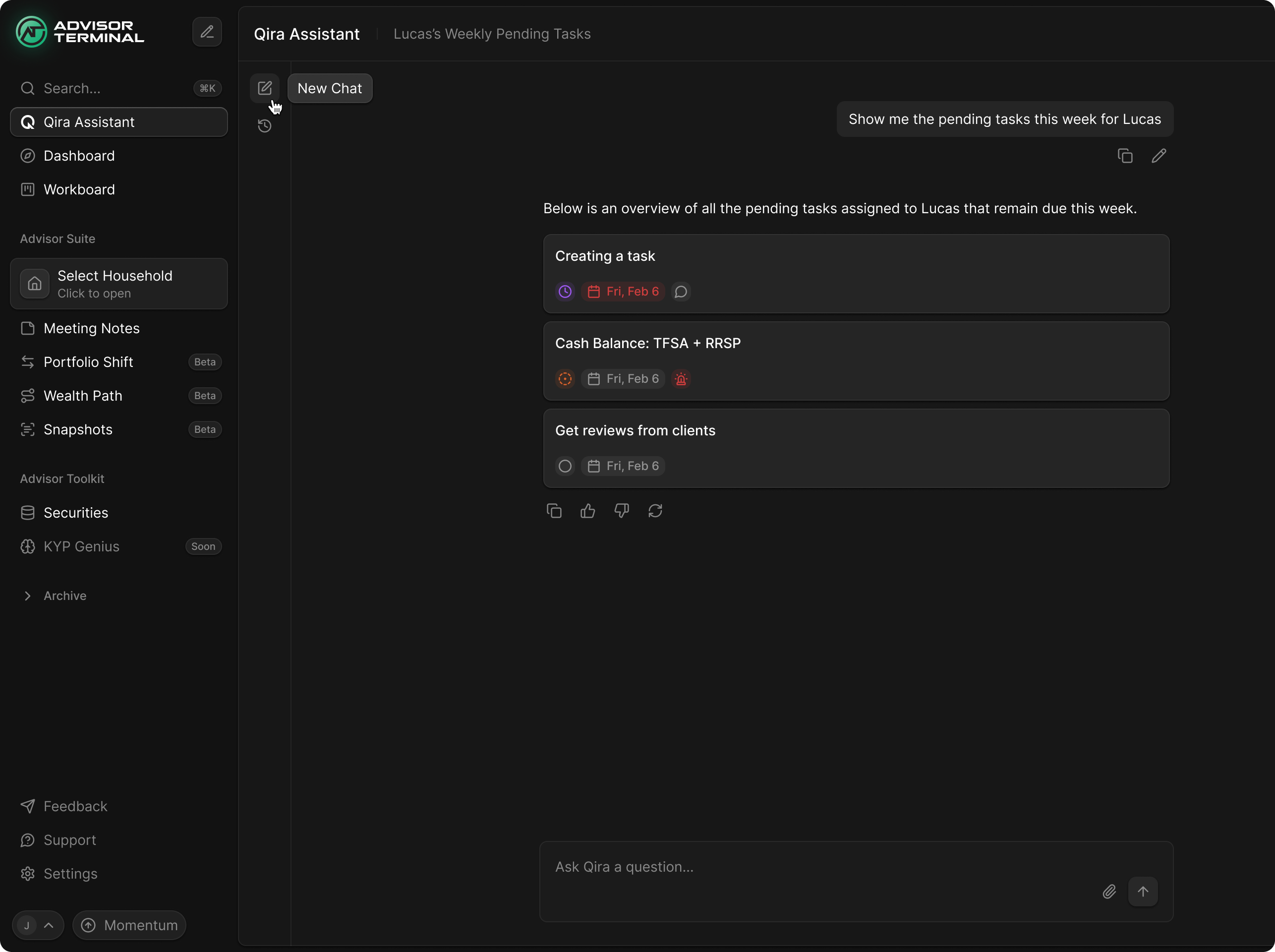Image resolution: width=1275 pixels, height=952 pixels.
Task: Focus the sidebar Search field
Action: tap(118, 88)
